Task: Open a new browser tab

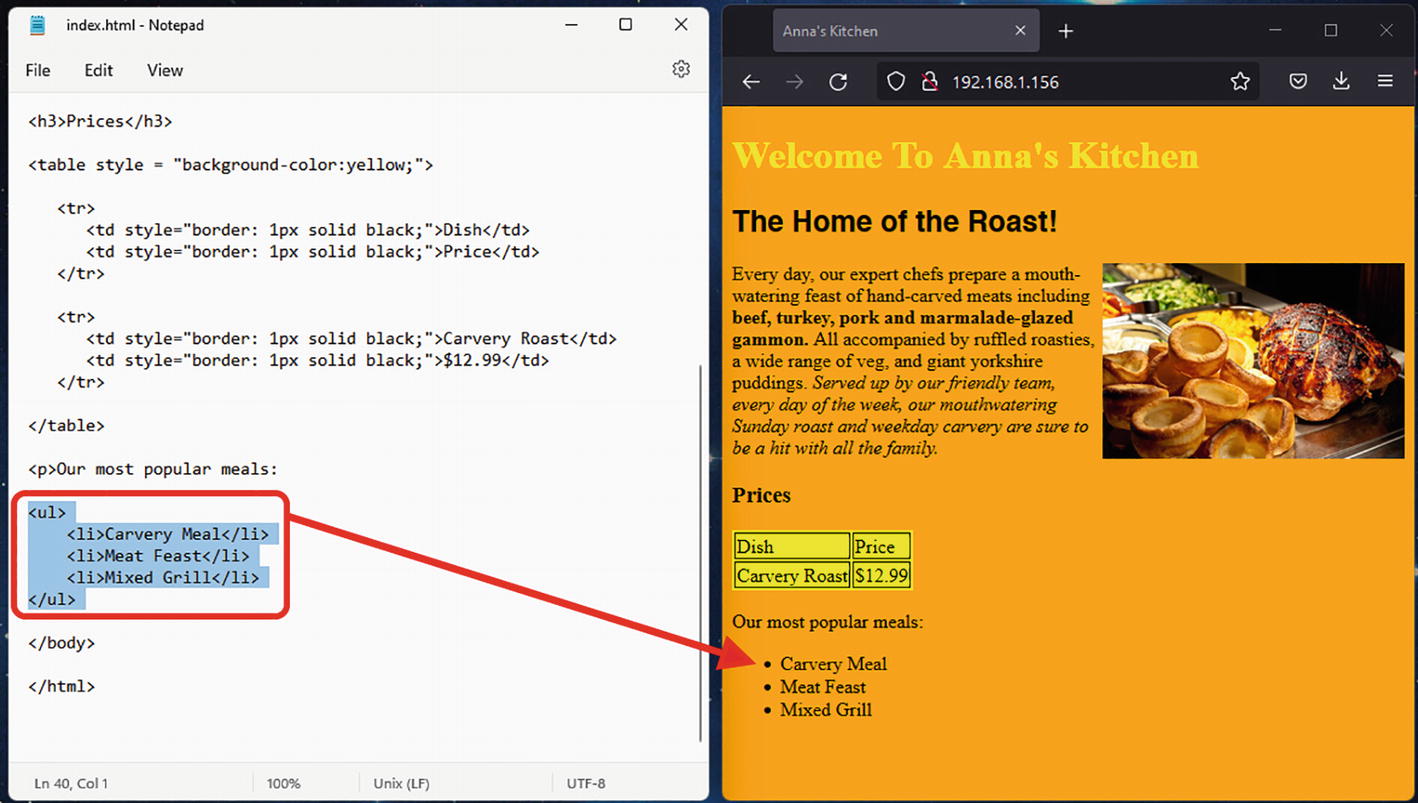Action: [x=1066, y=31]
